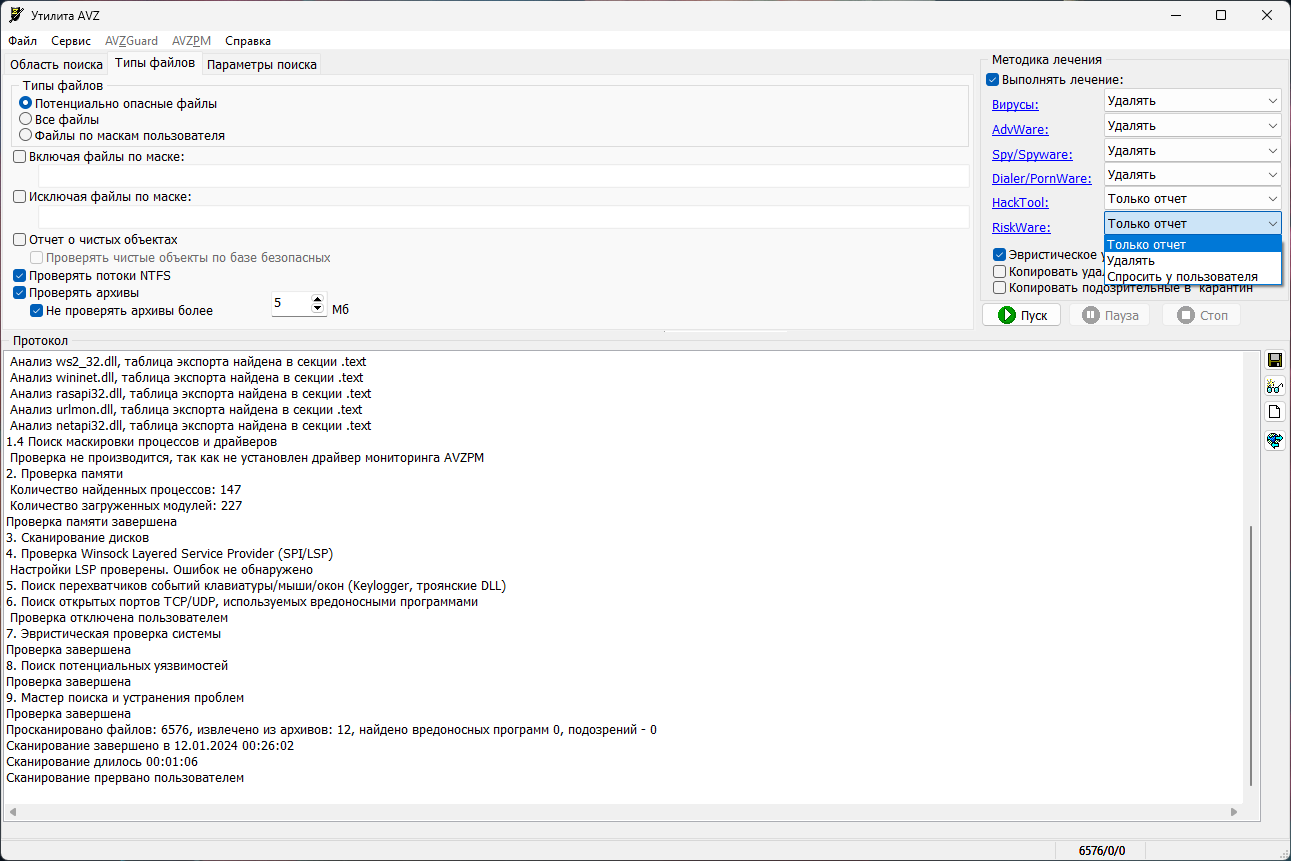The width and height of the screenshot is (1291, 861).
Task: Switch to the Типы файлов tab
Action: (x=155, y=63)
